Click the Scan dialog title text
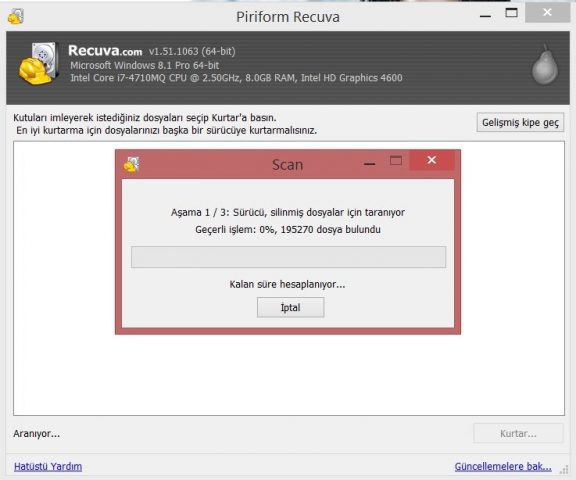The image size is (576, 480). (x=288, y=165)
